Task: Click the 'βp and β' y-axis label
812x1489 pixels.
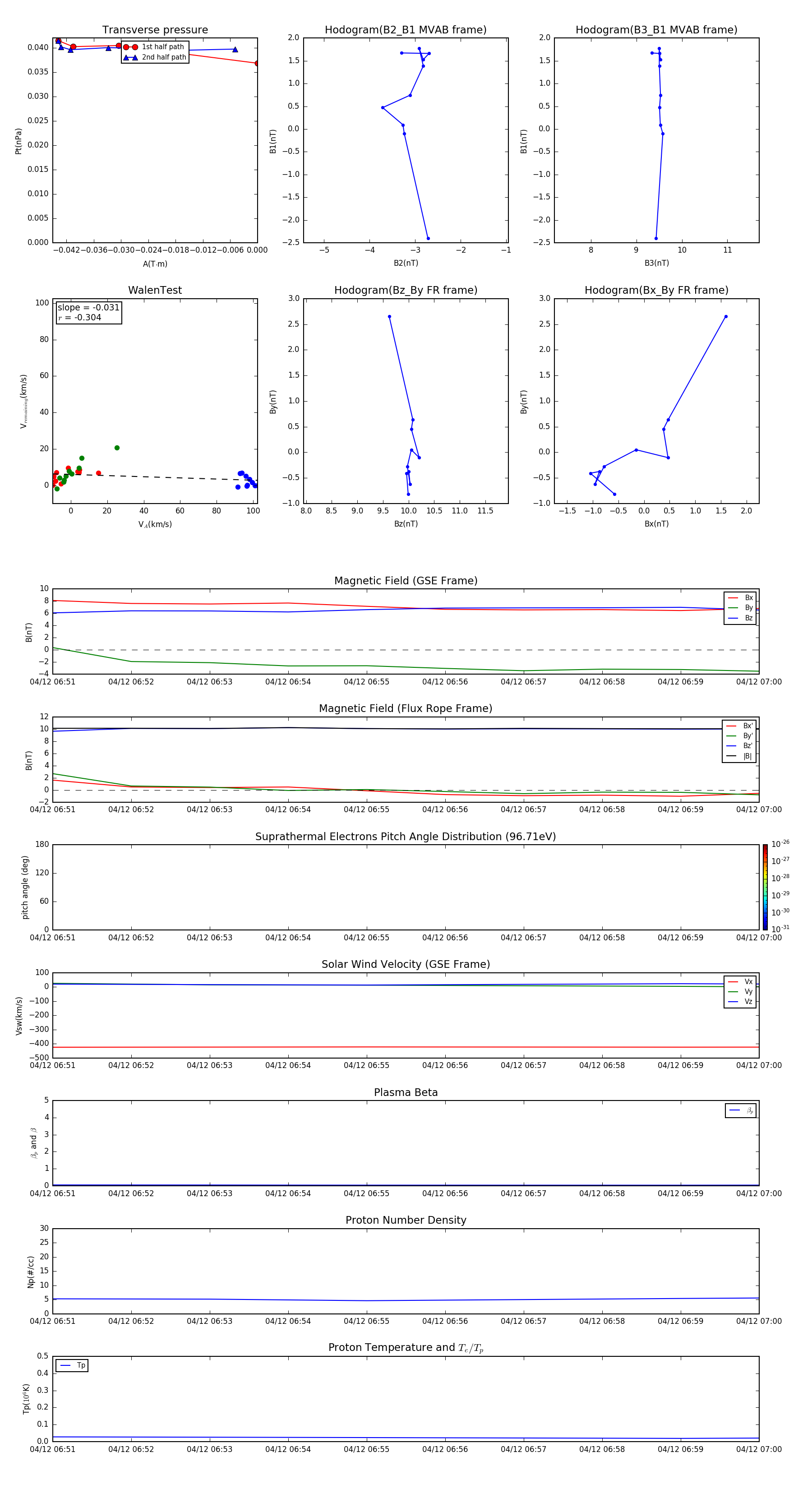Action: point(33,1143)
